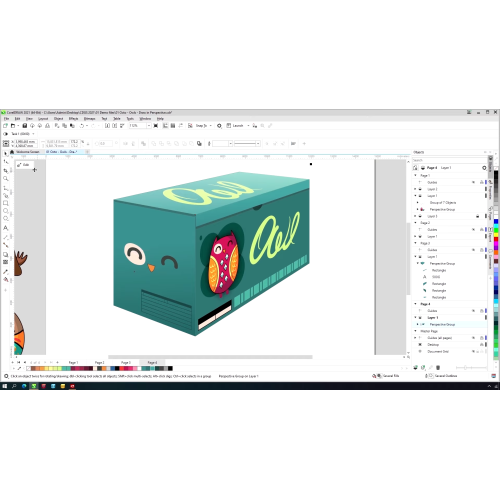The height and width of the screenshot is (500, 500).
Task: Pick the yellow swatch in right palette
Action: (x=496, y=235)
